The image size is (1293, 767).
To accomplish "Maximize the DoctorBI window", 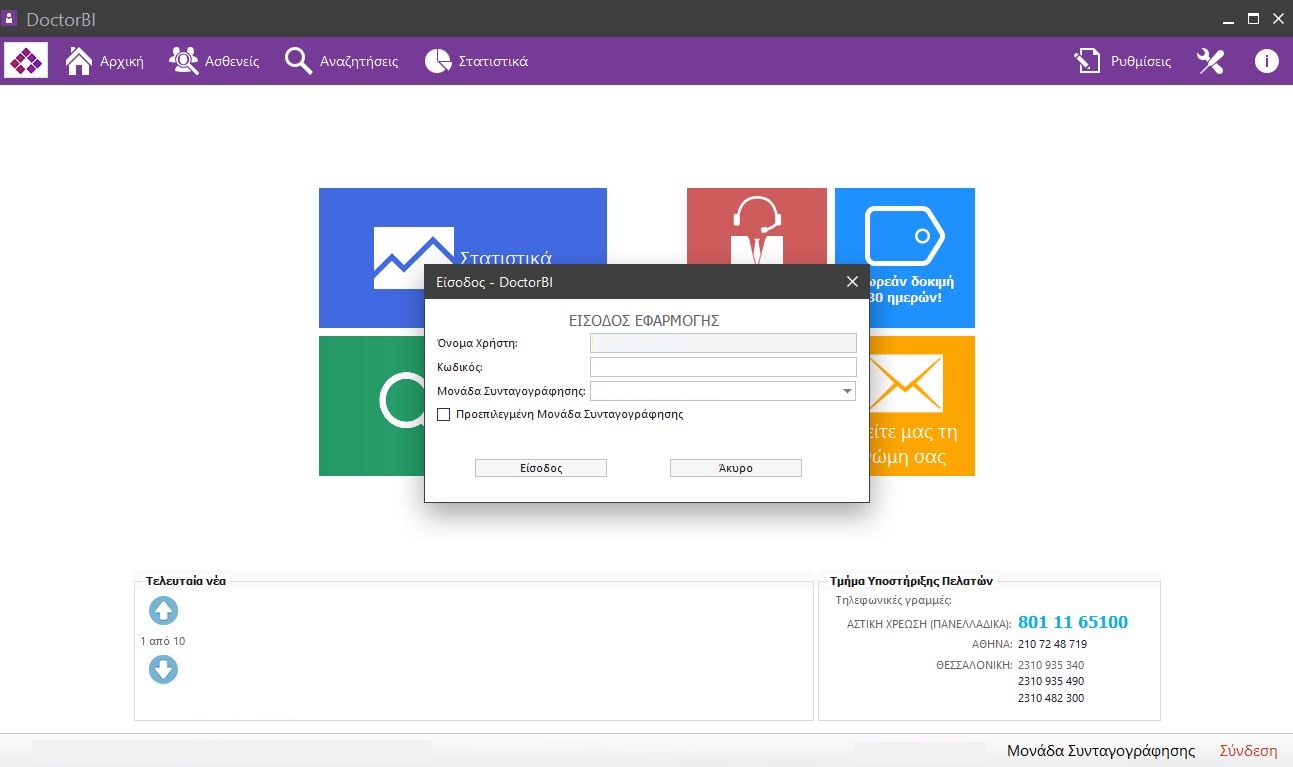I will pyautogui.click(x=1254, y=18).
